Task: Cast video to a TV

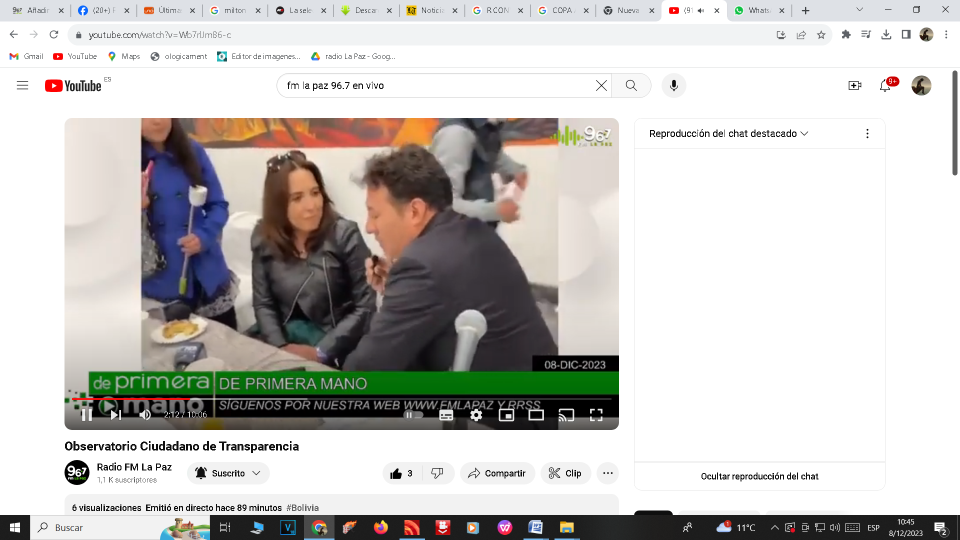Action: (x=566, y=415)
